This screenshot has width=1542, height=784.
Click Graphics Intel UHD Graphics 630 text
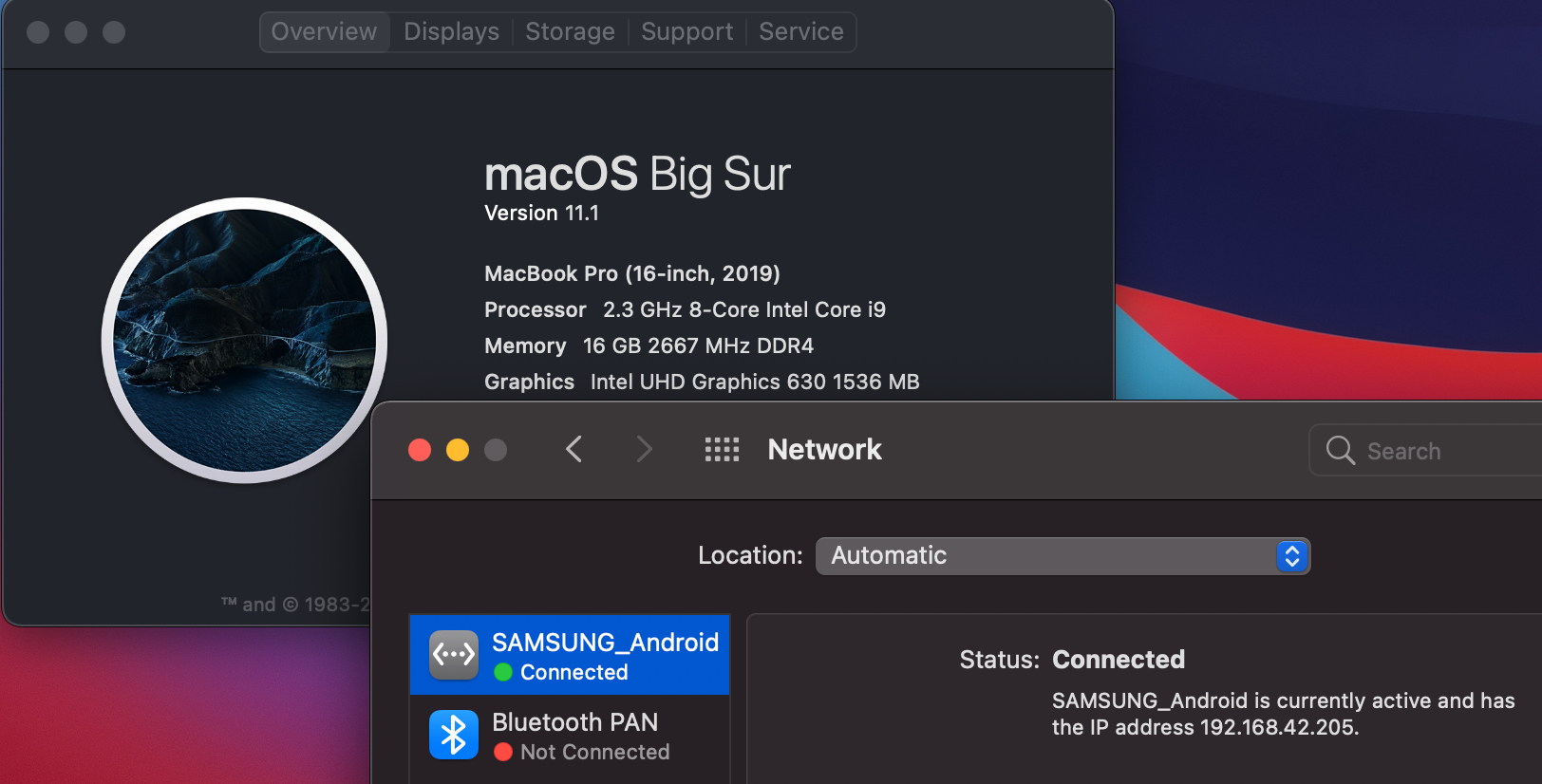[702, 382]
